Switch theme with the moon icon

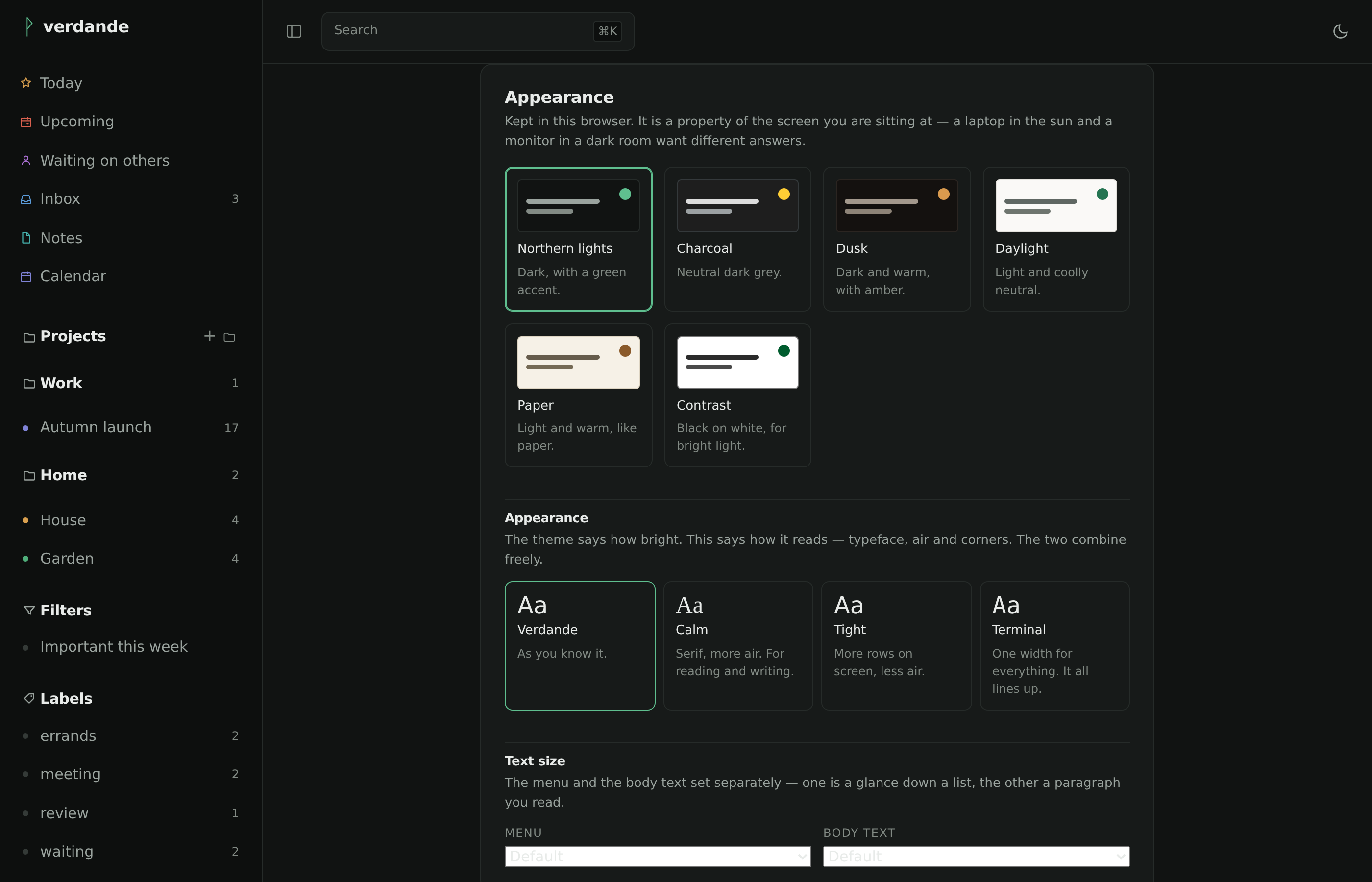click(1340, 31)
